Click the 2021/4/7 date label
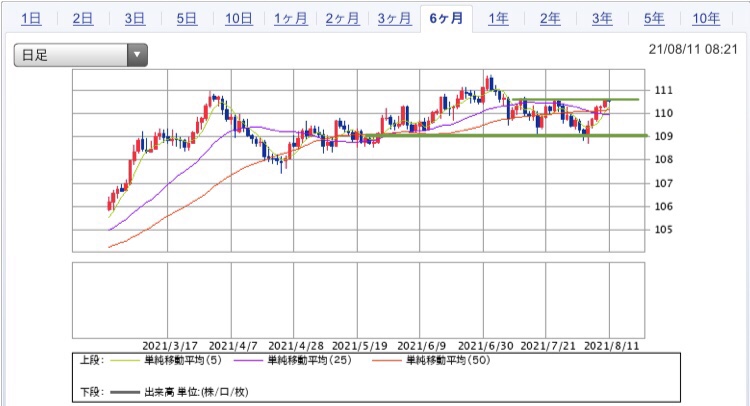750x406 pixels. click(233, 346)
